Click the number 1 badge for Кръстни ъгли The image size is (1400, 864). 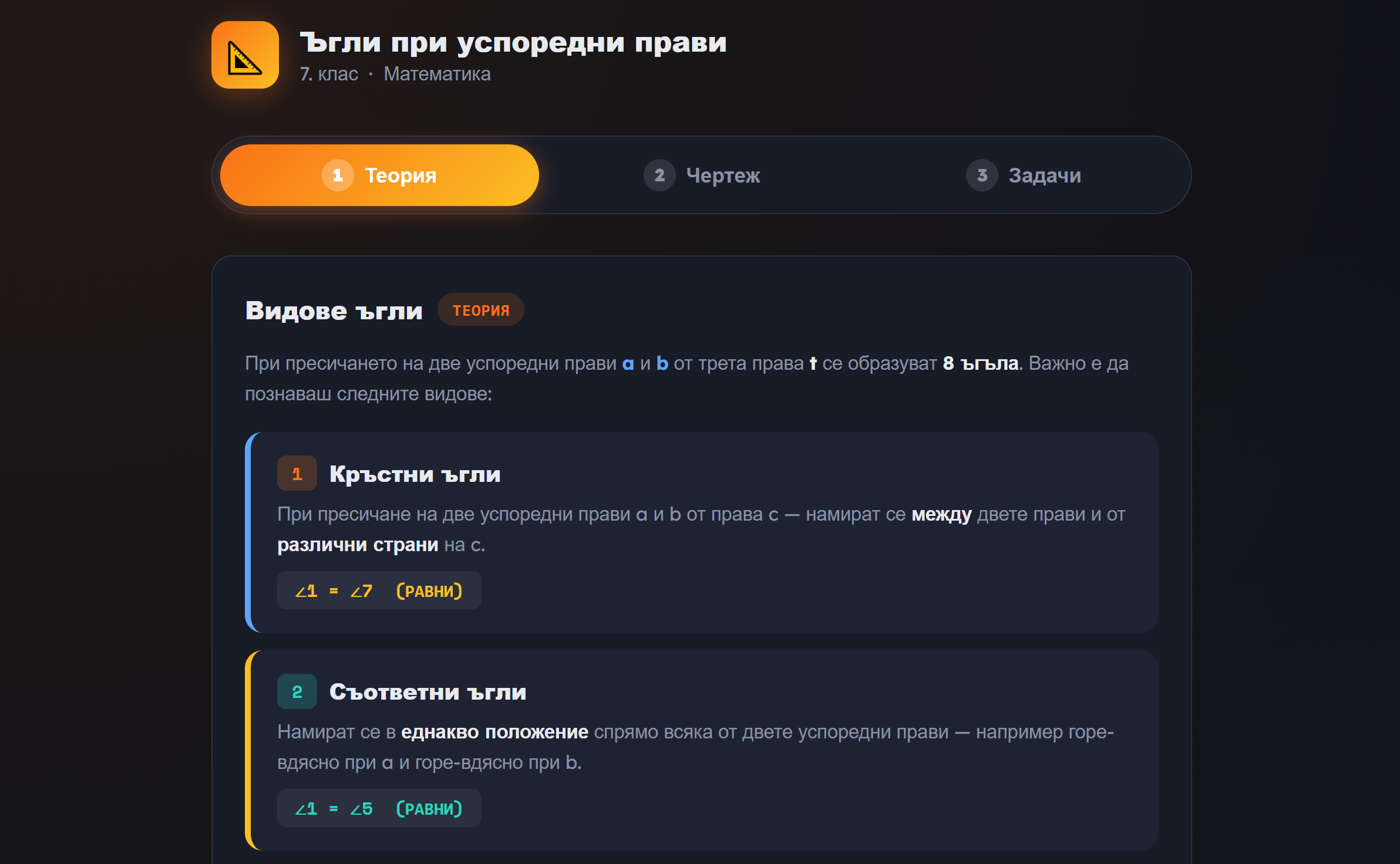point(297,473)
